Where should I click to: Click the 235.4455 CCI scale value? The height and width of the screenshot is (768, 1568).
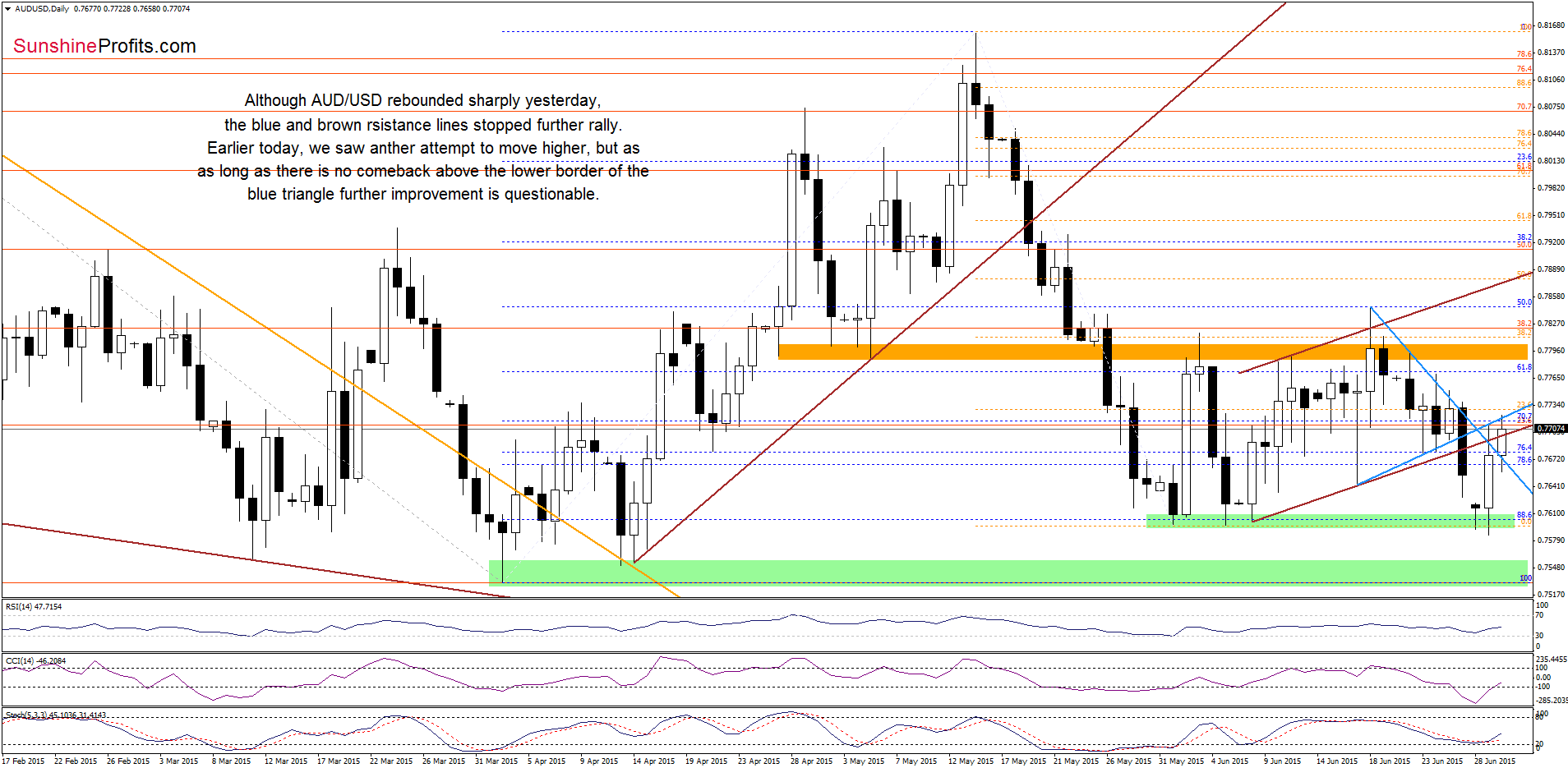click(x=1552, y=659)
